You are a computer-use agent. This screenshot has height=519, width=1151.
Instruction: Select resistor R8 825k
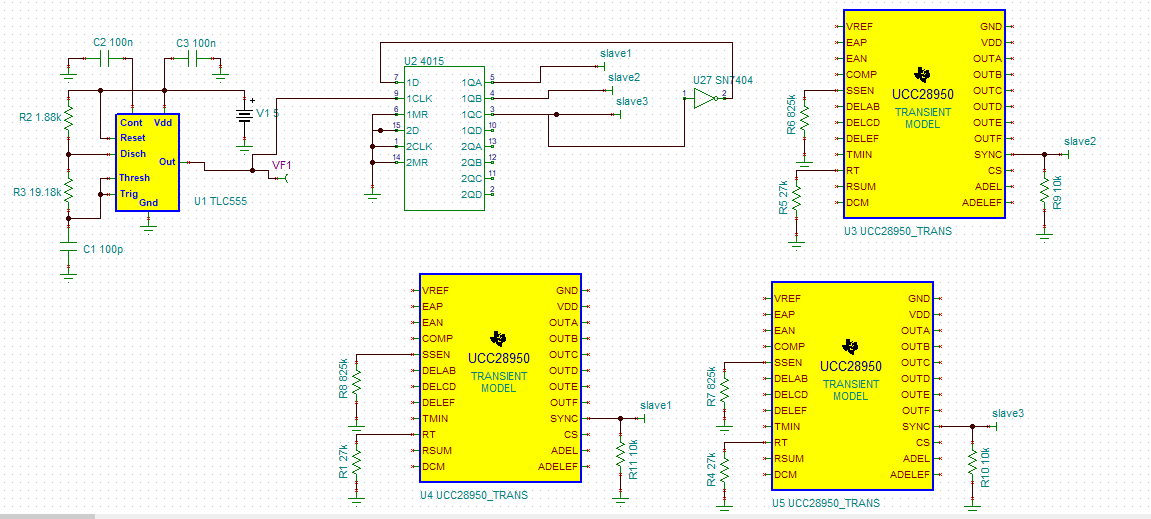[357, 382]
